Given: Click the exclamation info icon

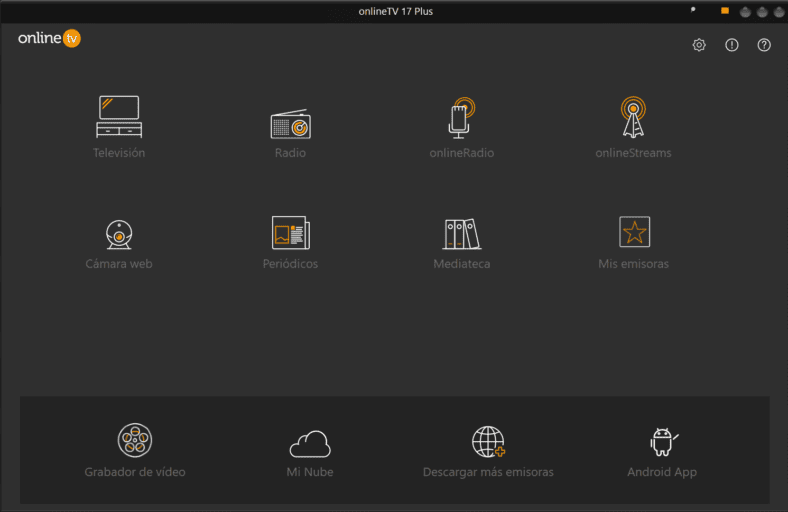Looking at the screenshot, I should coord(732,45).
